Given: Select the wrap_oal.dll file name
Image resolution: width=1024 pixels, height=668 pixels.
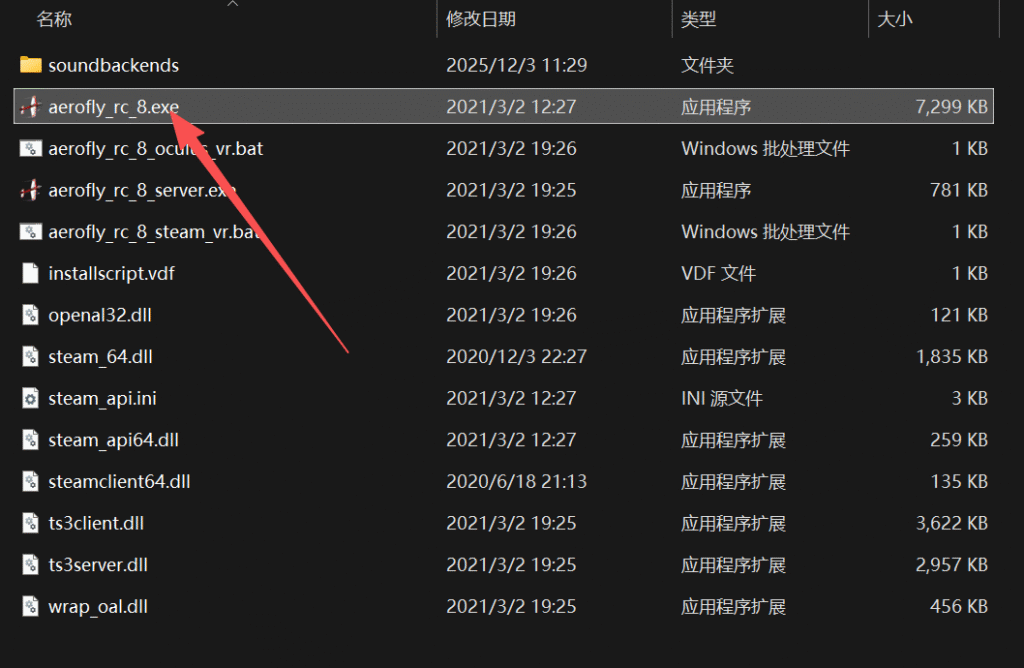Looking at the screenshot, I should pyautogui.click(x=98, y=606).
